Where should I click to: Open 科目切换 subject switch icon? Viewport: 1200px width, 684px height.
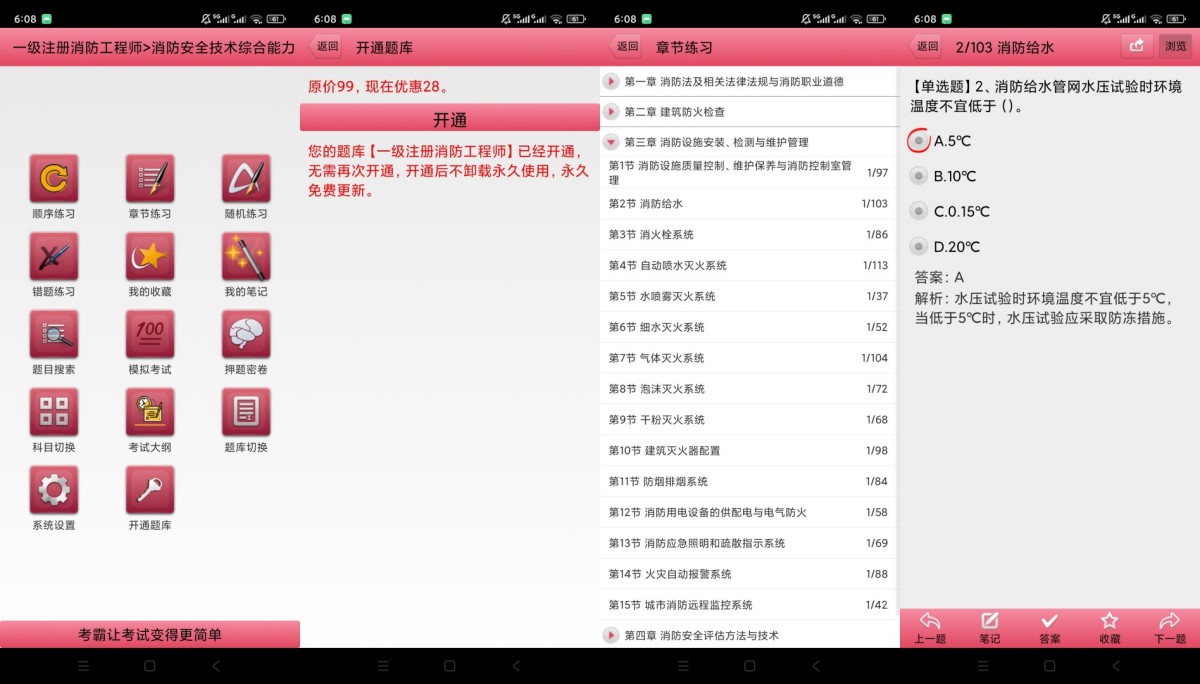click(x=54, y=413)
